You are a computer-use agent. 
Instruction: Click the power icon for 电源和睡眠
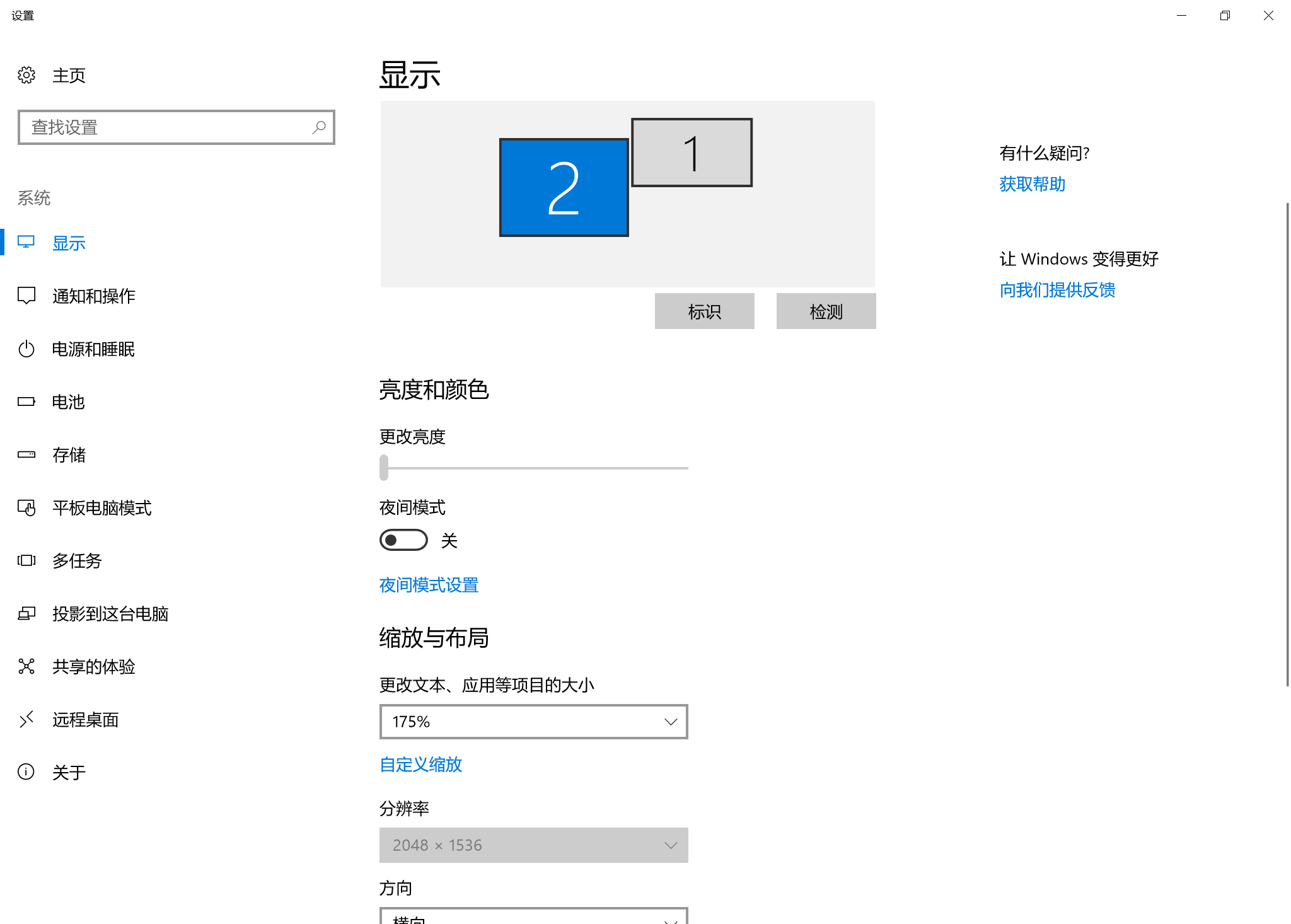tap(26, 349)
